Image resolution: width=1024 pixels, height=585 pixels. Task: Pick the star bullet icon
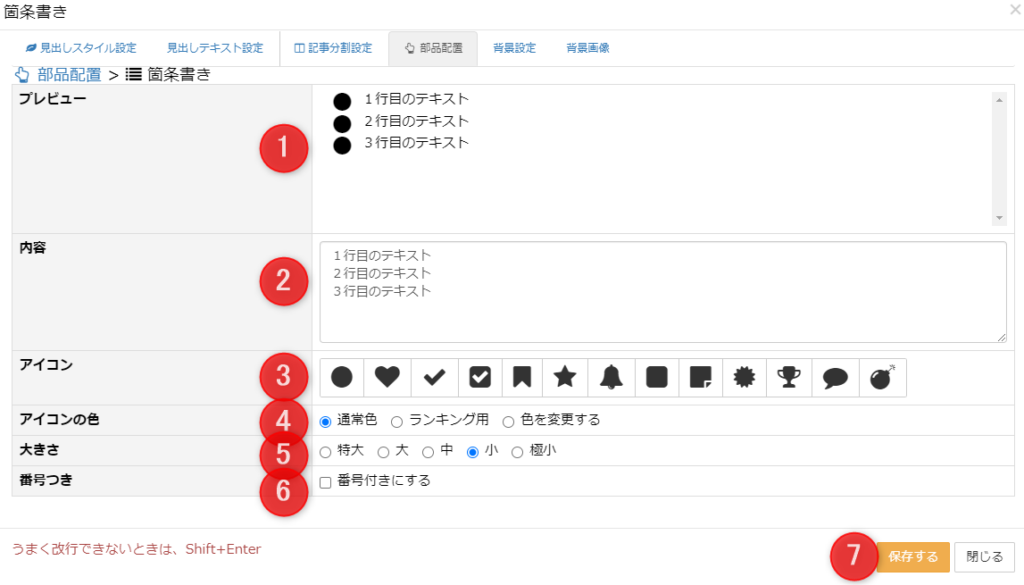coord(565,377)
